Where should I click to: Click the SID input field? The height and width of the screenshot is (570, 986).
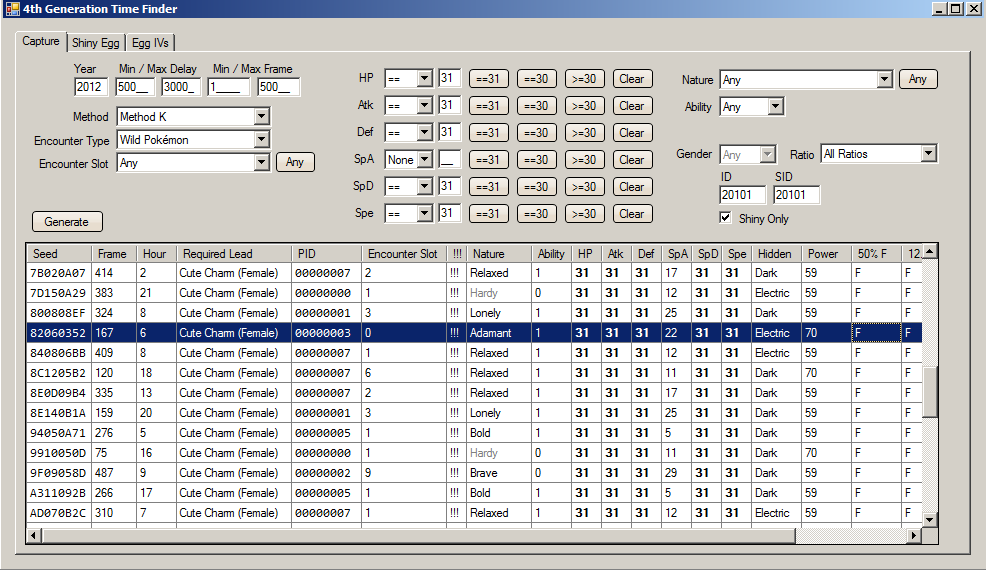click(x=796, y=194)
